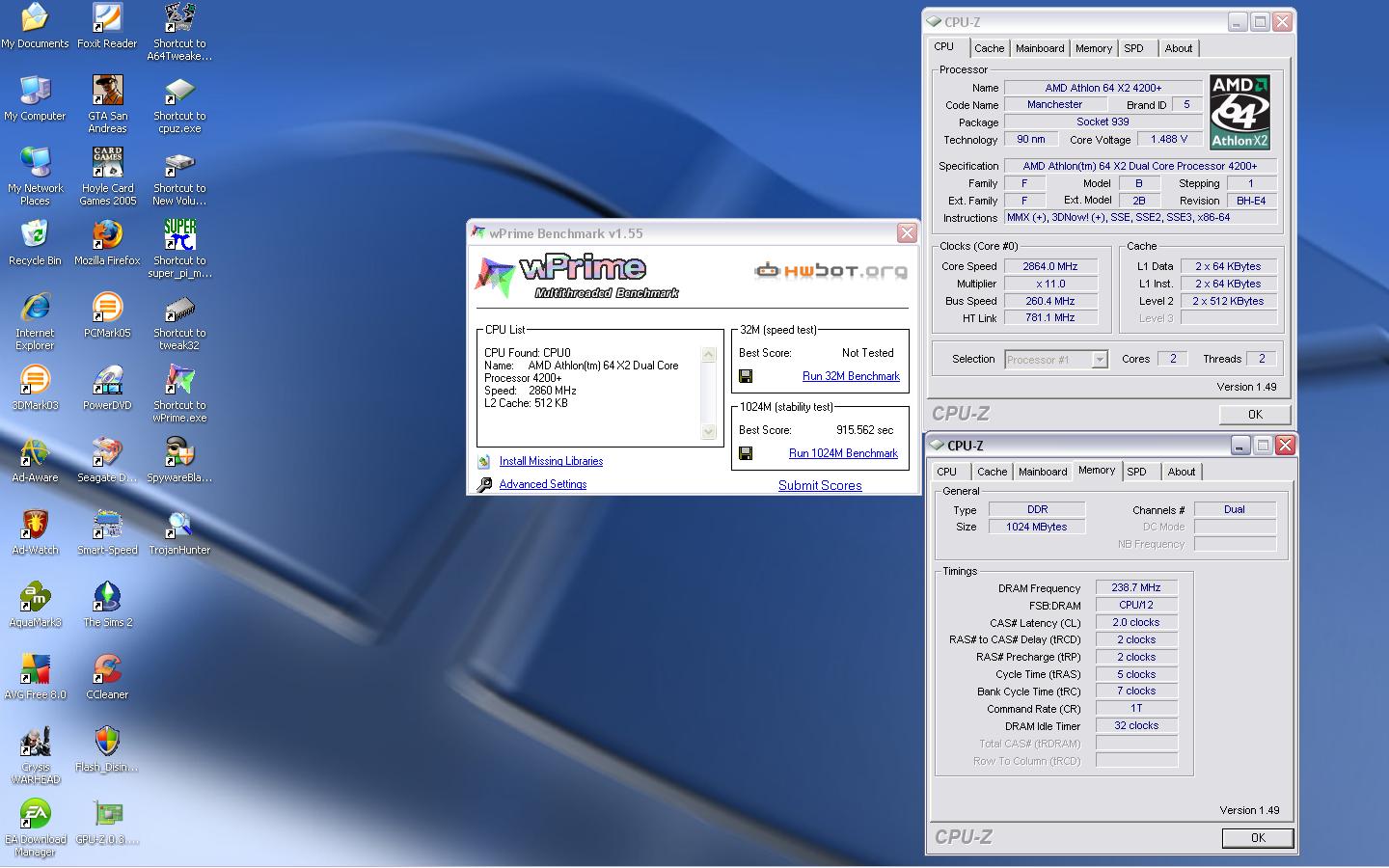1389x868 pixels.
Task: Open EA Download Manager icon
Action: pyautogui.click(x=35, y=827)
